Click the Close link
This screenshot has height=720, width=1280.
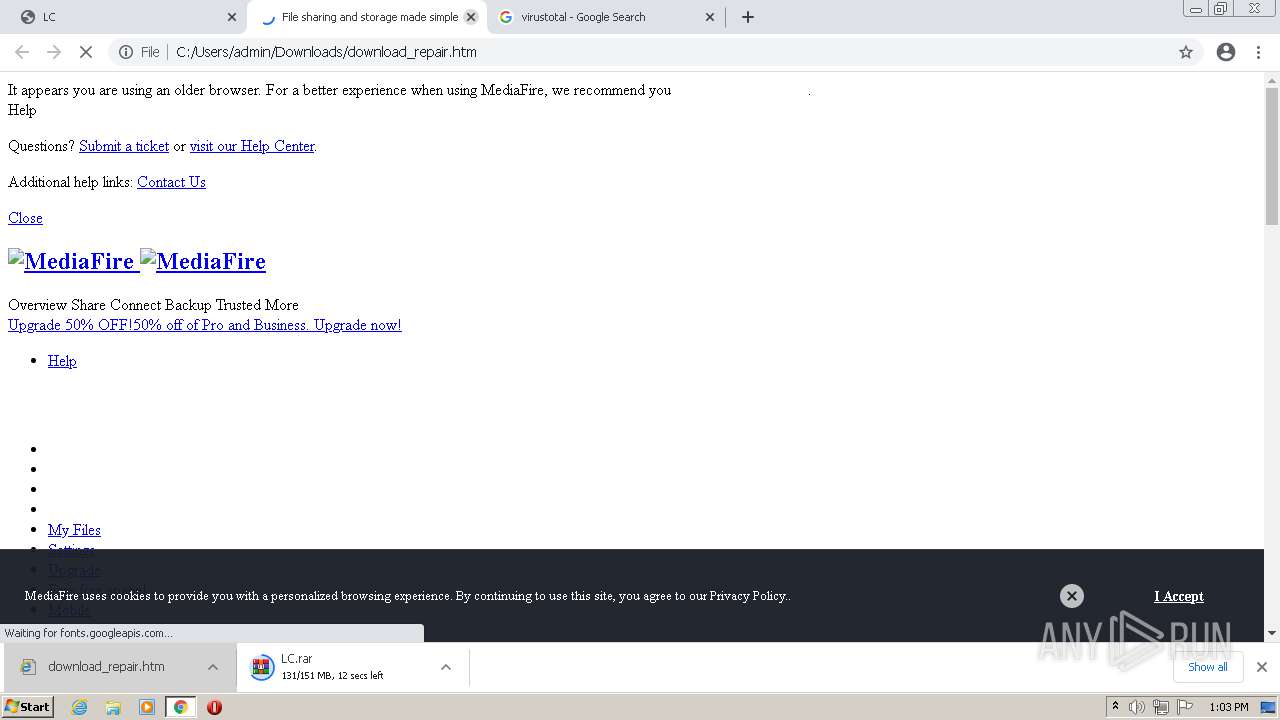tap(25, 218)
